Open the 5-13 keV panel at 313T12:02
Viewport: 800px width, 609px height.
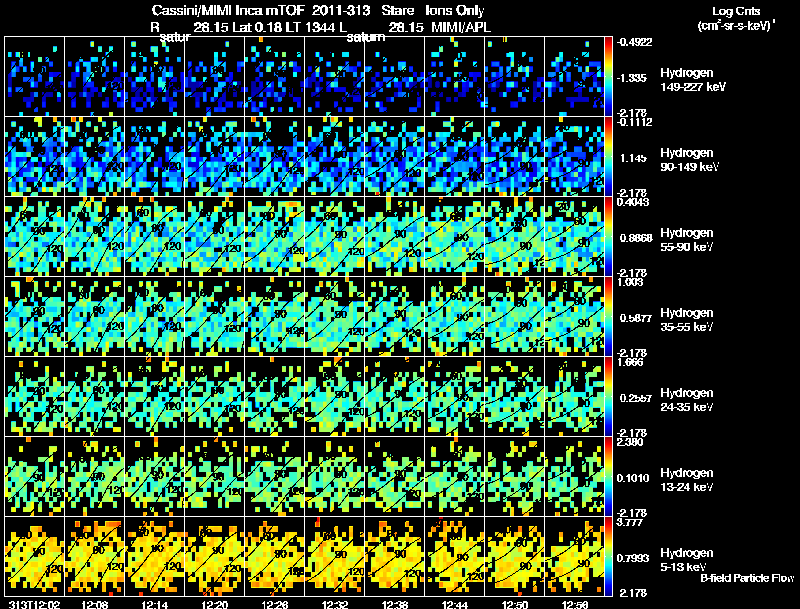(35, 557)
